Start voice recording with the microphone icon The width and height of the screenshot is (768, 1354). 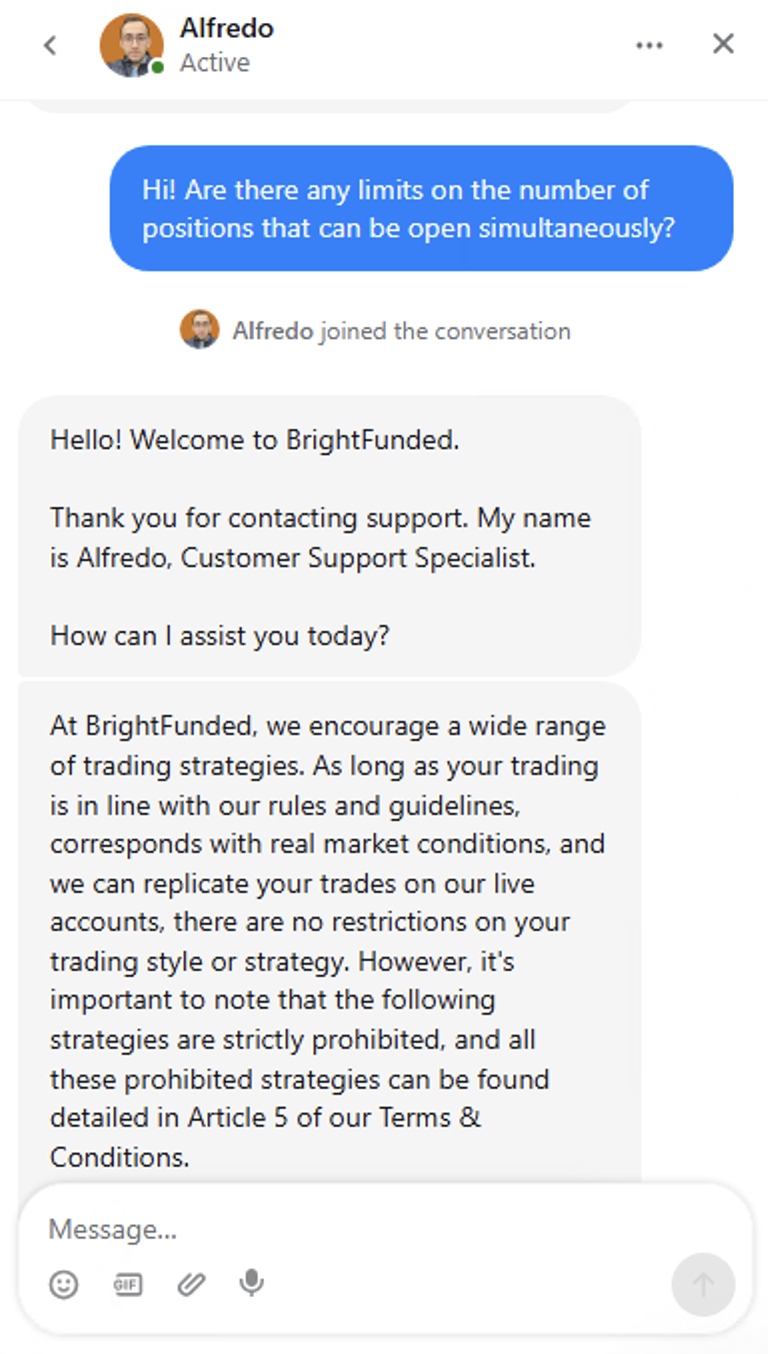(252, 1283)
